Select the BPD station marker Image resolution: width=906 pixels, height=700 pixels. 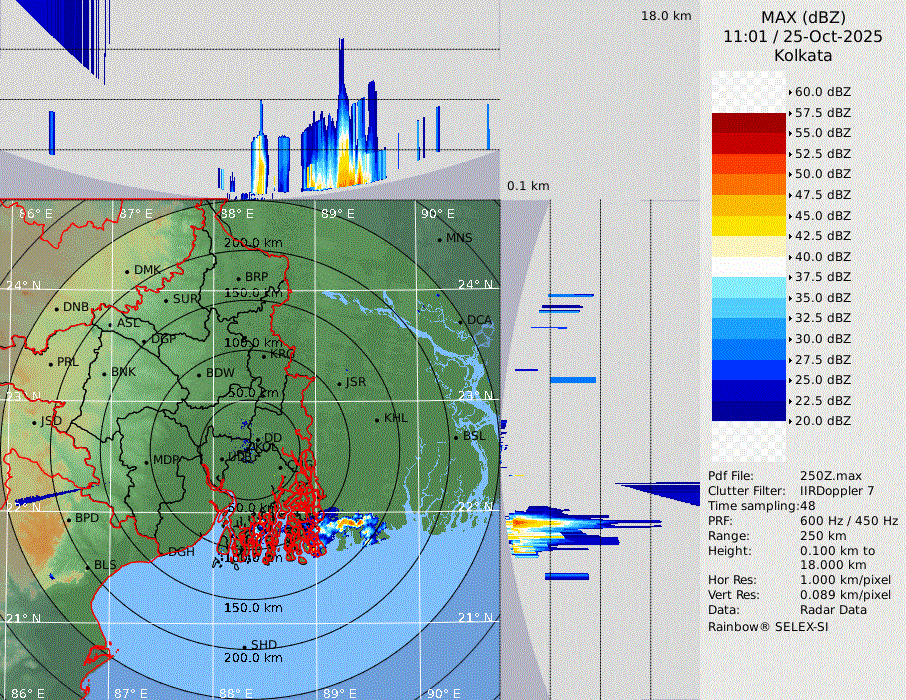pos(69,519)
